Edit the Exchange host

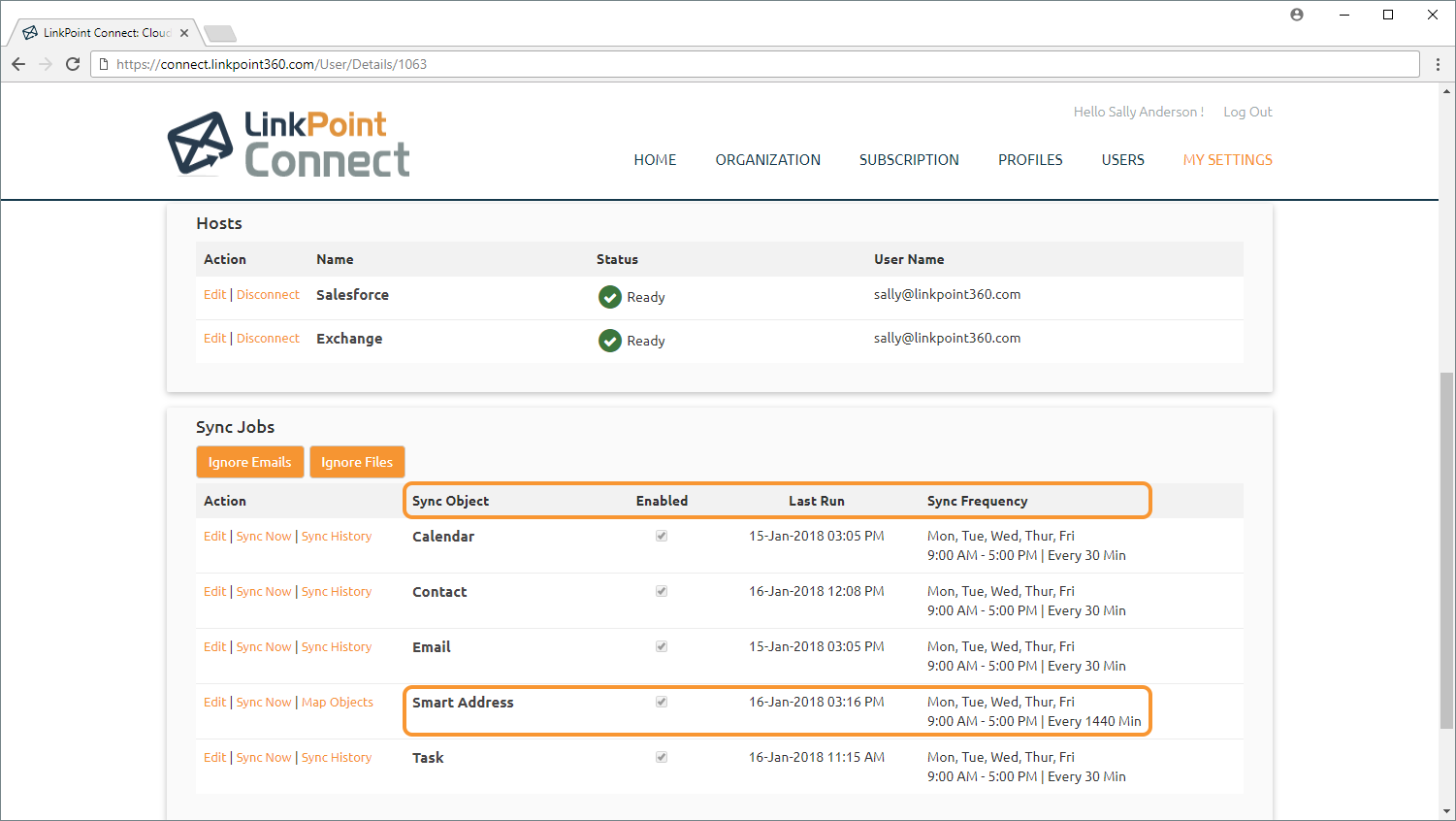214,338
